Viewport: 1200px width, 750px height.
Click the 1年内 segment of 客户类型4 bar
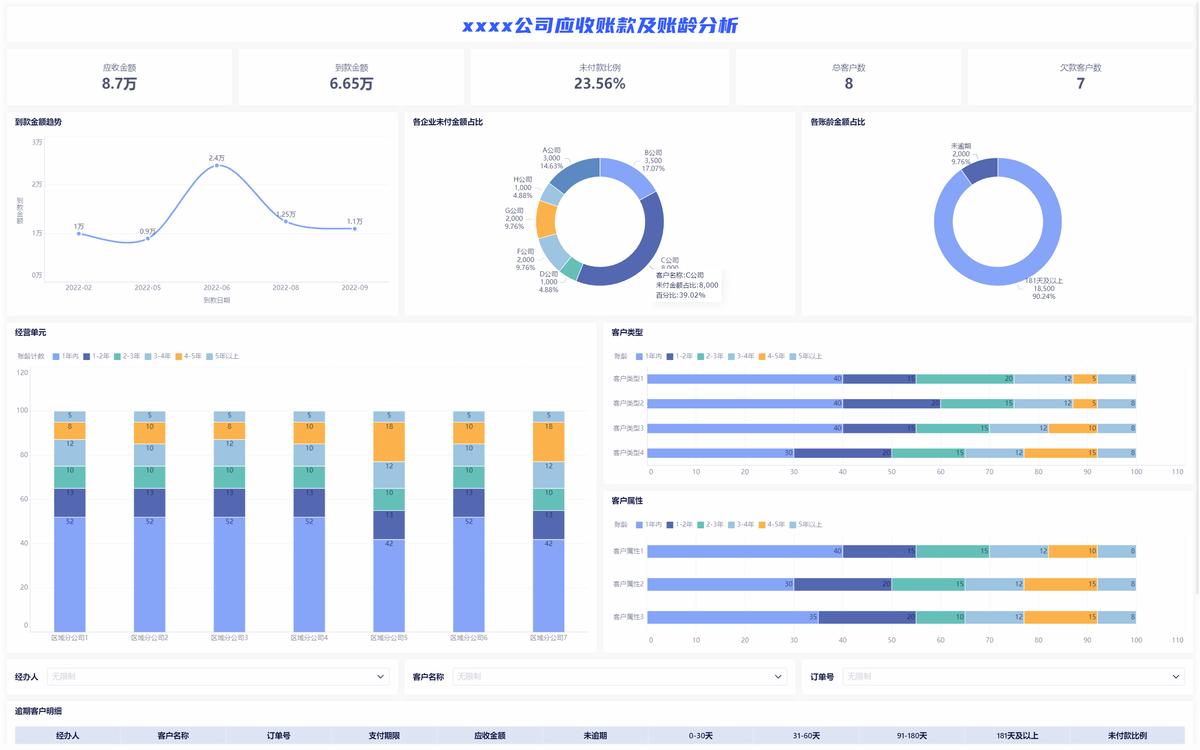click(721, 453)
